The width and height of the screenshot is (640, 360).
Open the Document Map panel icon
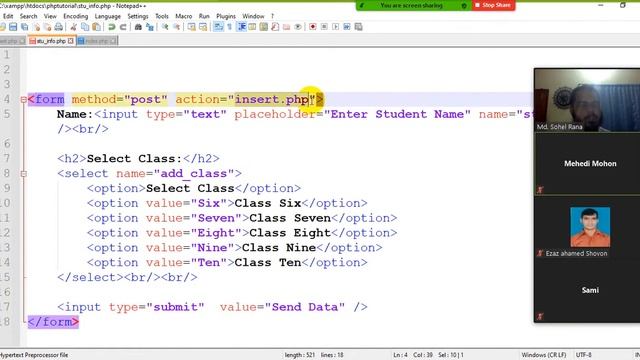264,27
